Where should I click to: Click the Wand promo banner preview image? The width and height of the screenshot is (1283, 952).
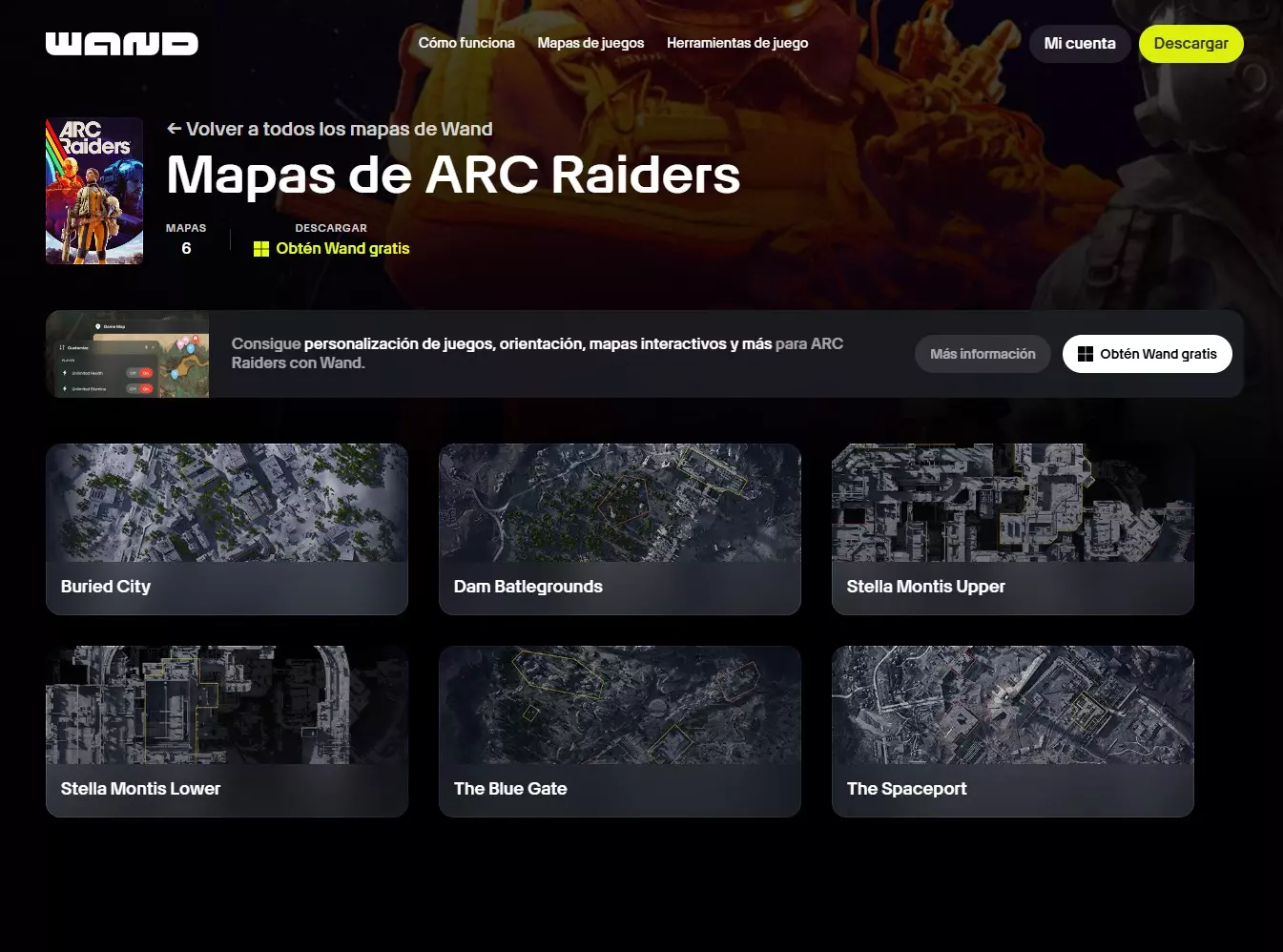tap(128, 354)
